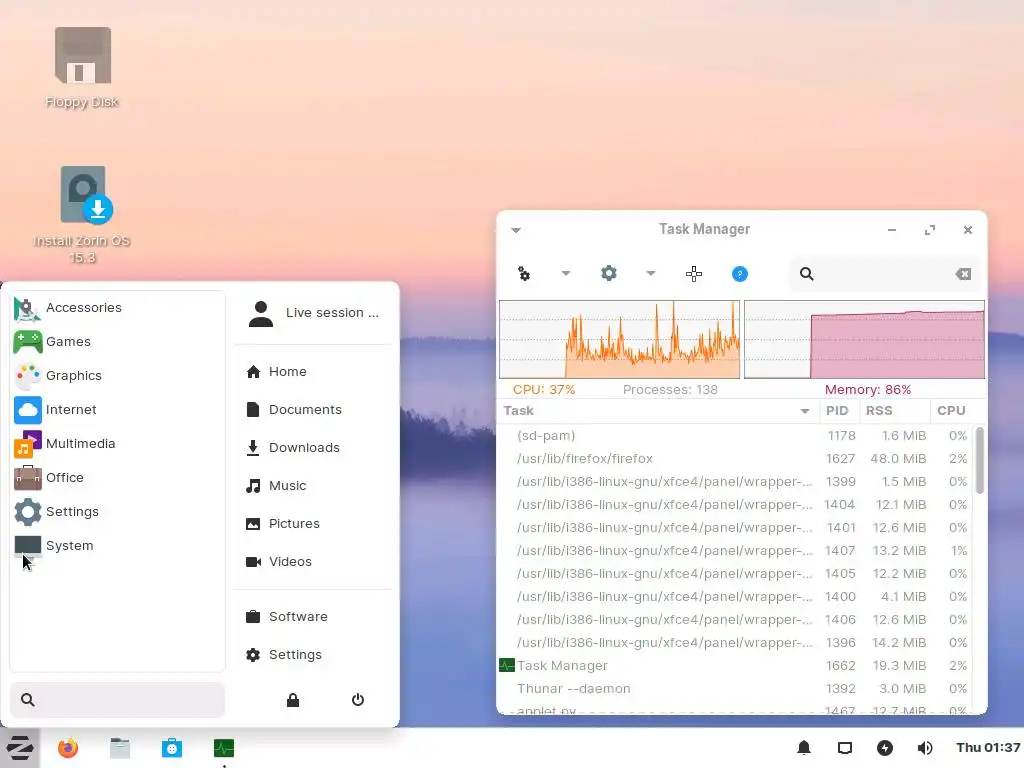Click the power button icon in menu
1024x768 pixels.
358,700
